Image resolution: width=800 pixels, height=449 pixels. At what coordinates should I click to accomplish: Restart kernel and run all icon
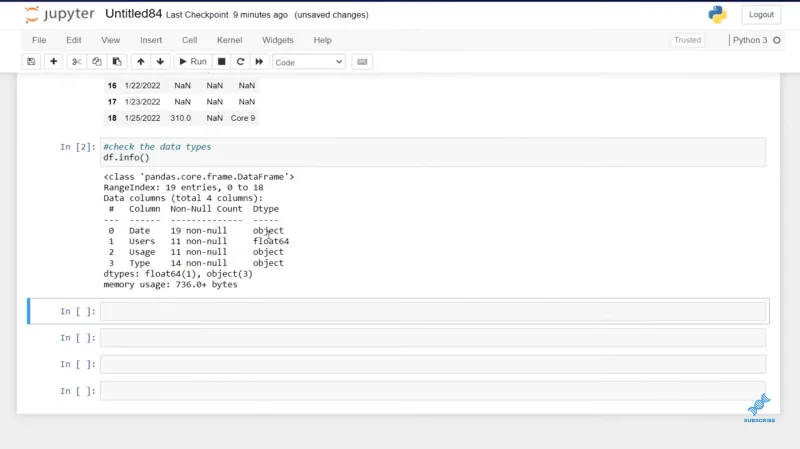click(x=259, y=62)
